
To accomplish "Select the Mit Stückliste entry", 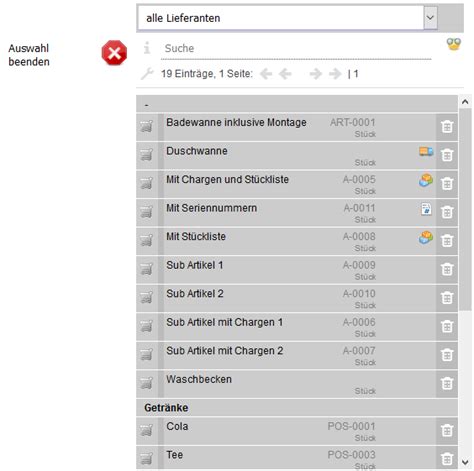I will (297, 241).
